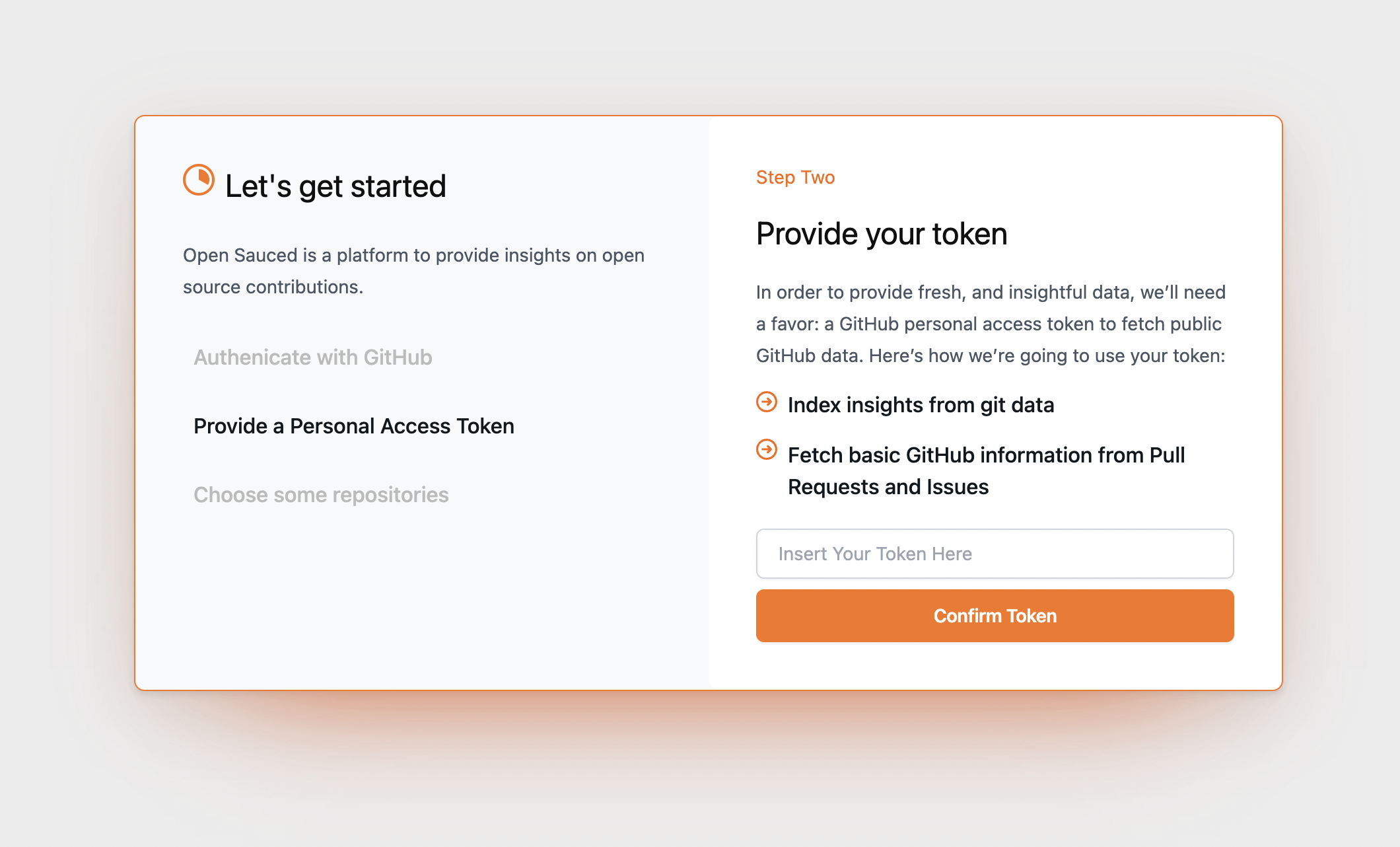
Task: Open the Provide a Personal Access Token step
Action: coord(354,426)
